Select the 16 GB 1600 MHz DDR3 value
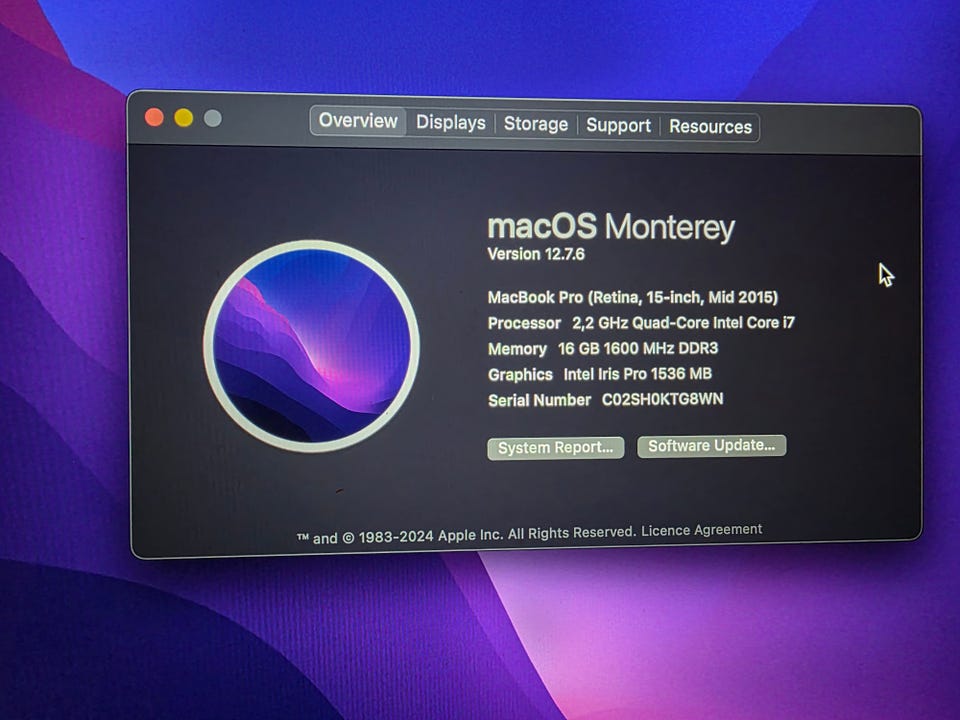This screenshot has height=720, width=960. 638,348
